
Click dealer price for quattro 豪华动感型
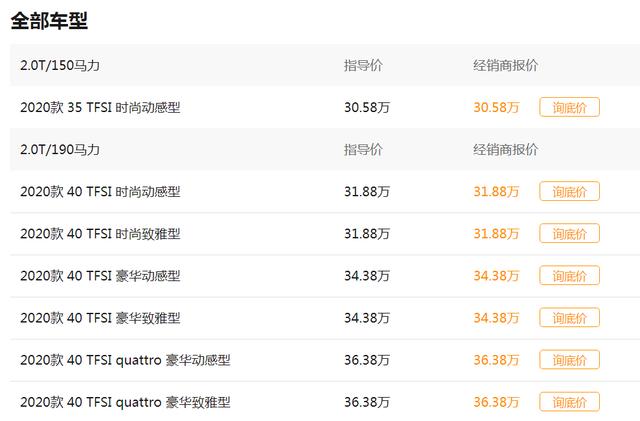tap(496, 360)
